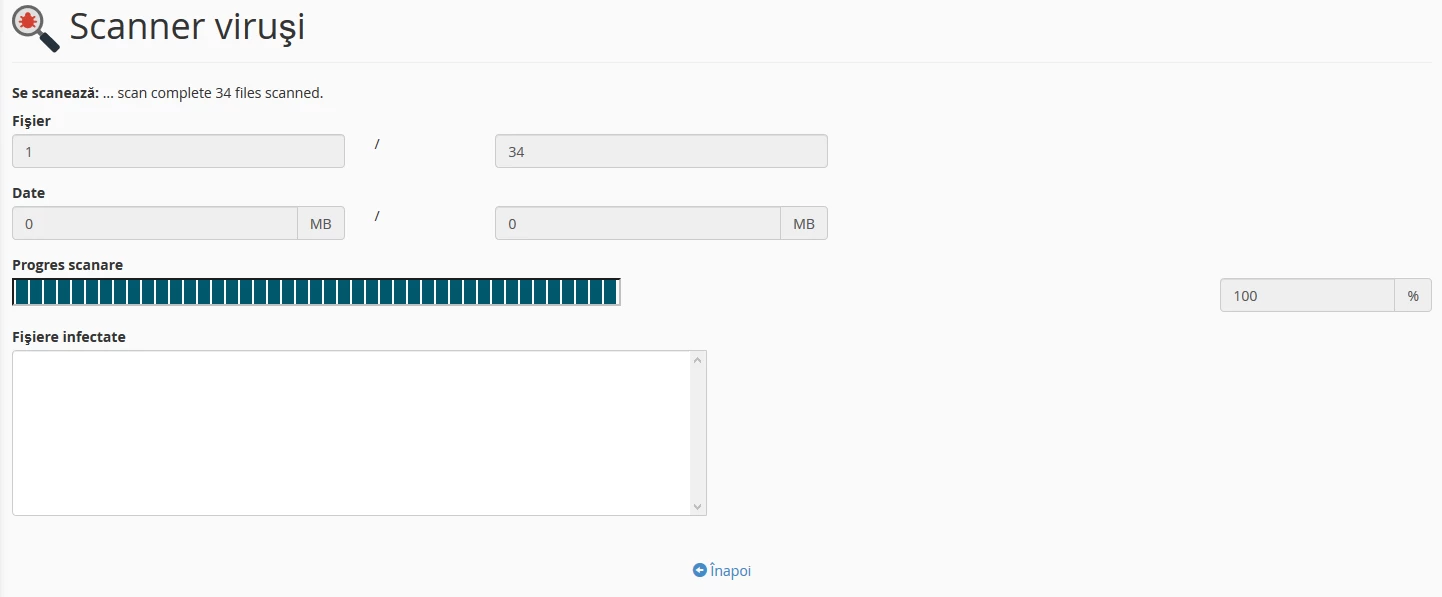1442x597 pixels.
Task: Click the progress percentage field showing 100
Action: point(1307,295)
